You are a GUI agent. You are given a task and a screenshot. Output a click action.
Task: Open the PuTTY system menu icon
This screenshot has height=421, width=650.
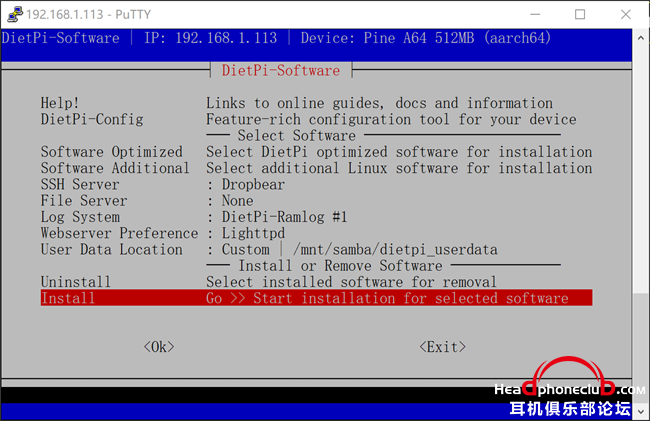click(15, 14)
